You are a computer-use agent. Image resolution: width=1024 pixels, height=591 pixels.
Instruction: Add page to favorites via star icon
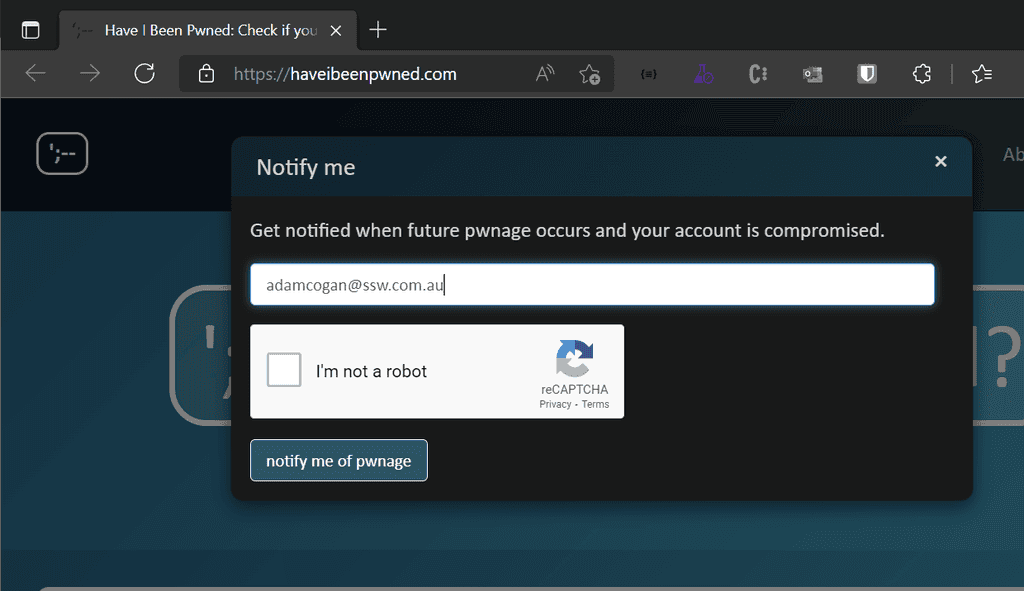click(590, 73)
